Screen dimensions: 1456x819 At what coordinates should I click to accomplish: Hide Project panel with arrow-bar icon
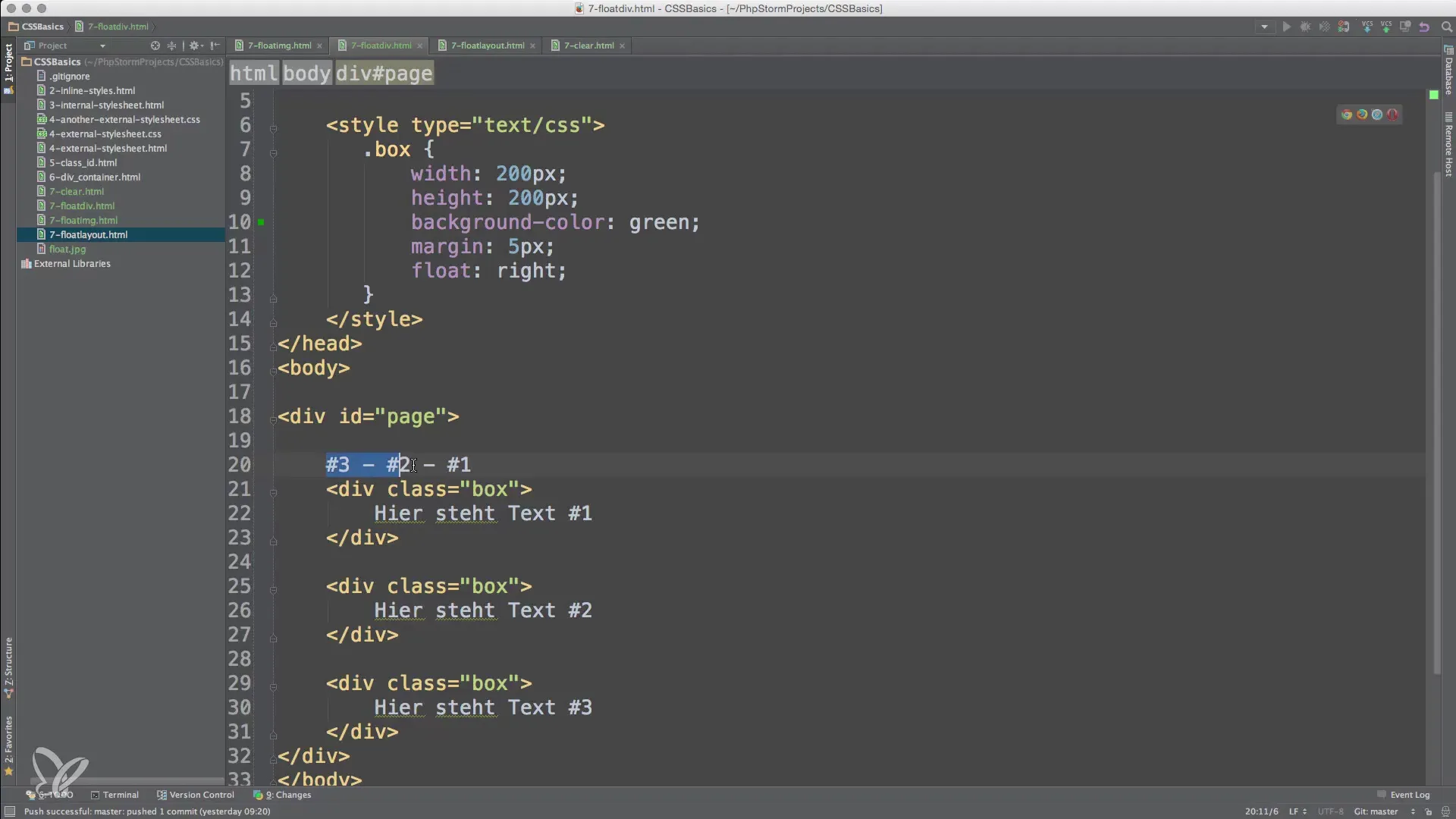215,45
